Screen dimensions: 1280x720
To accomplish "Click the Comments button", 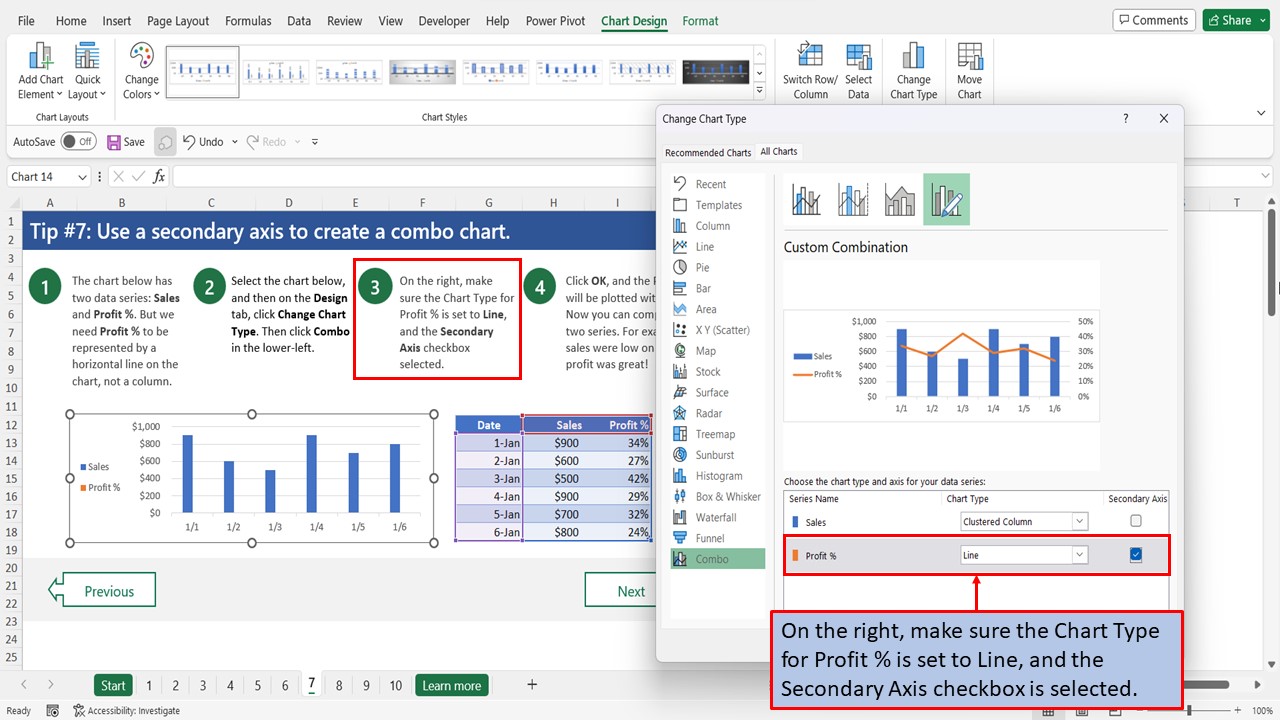I will coord(1153,19).
